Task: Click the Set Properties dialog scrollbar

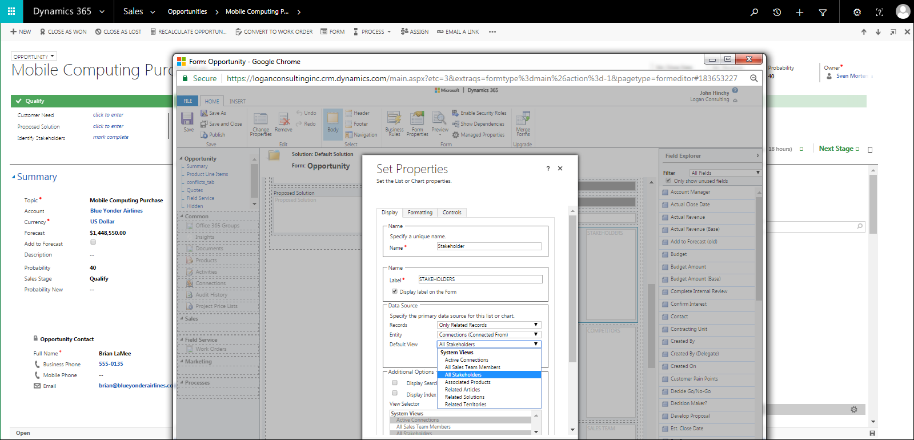Action: point(572,288)
